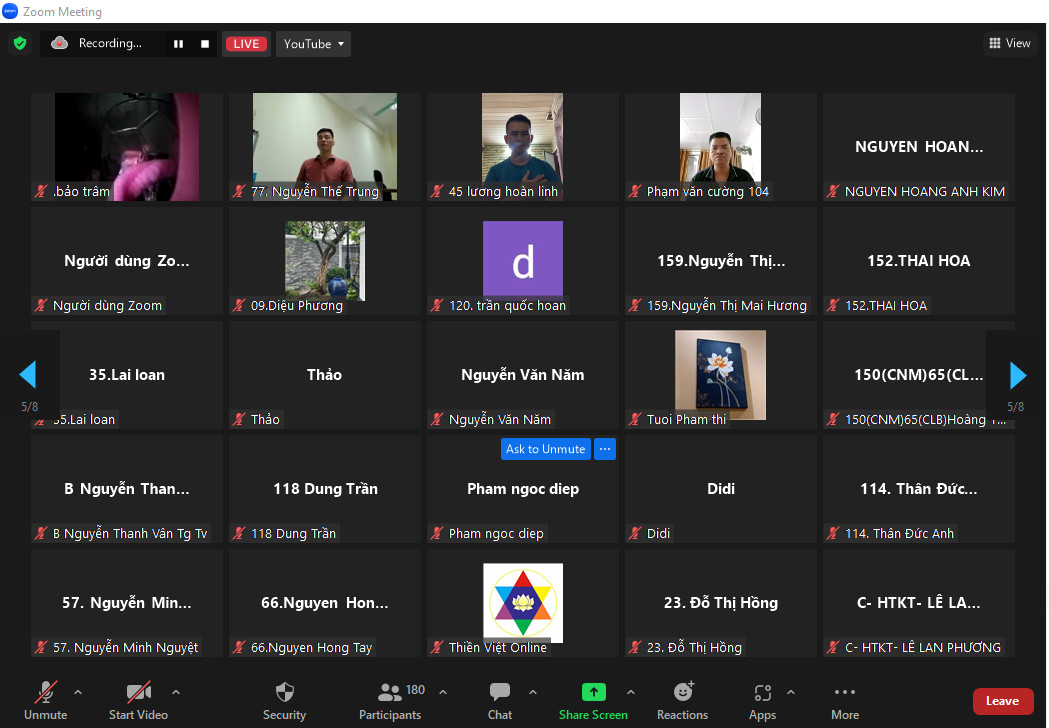
Task: Click the green encryption shield icon
Action: [x=20, y=43]
